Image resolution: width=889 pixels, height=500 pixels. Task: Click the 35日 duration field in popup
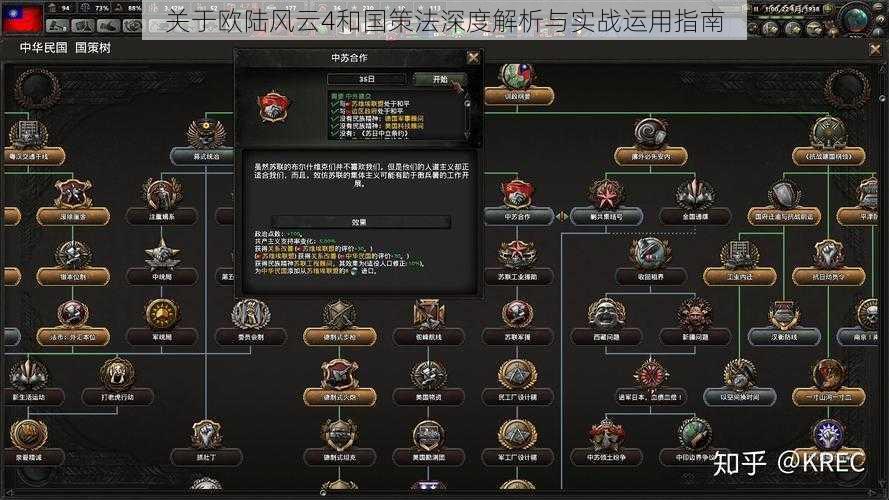pos(367,79)
